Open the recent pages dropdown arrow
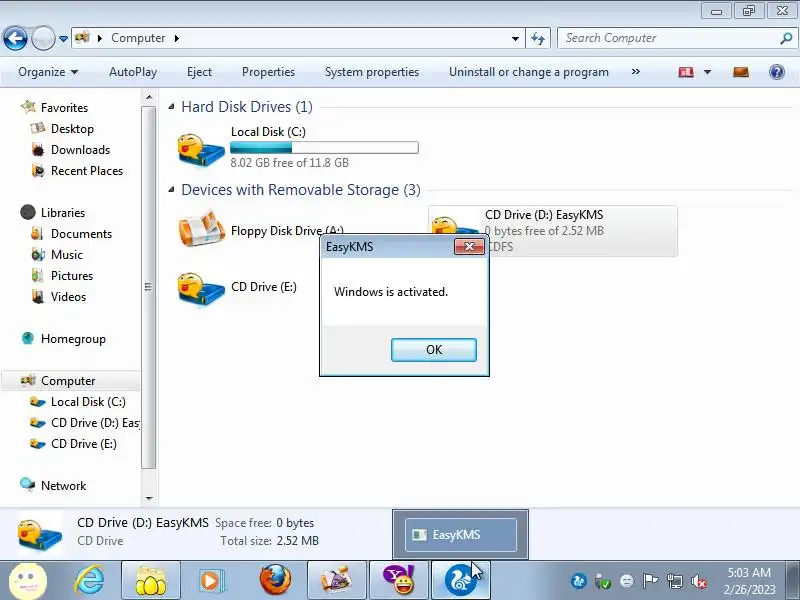The height and width of the screenshot is (600, 800). 63,38
